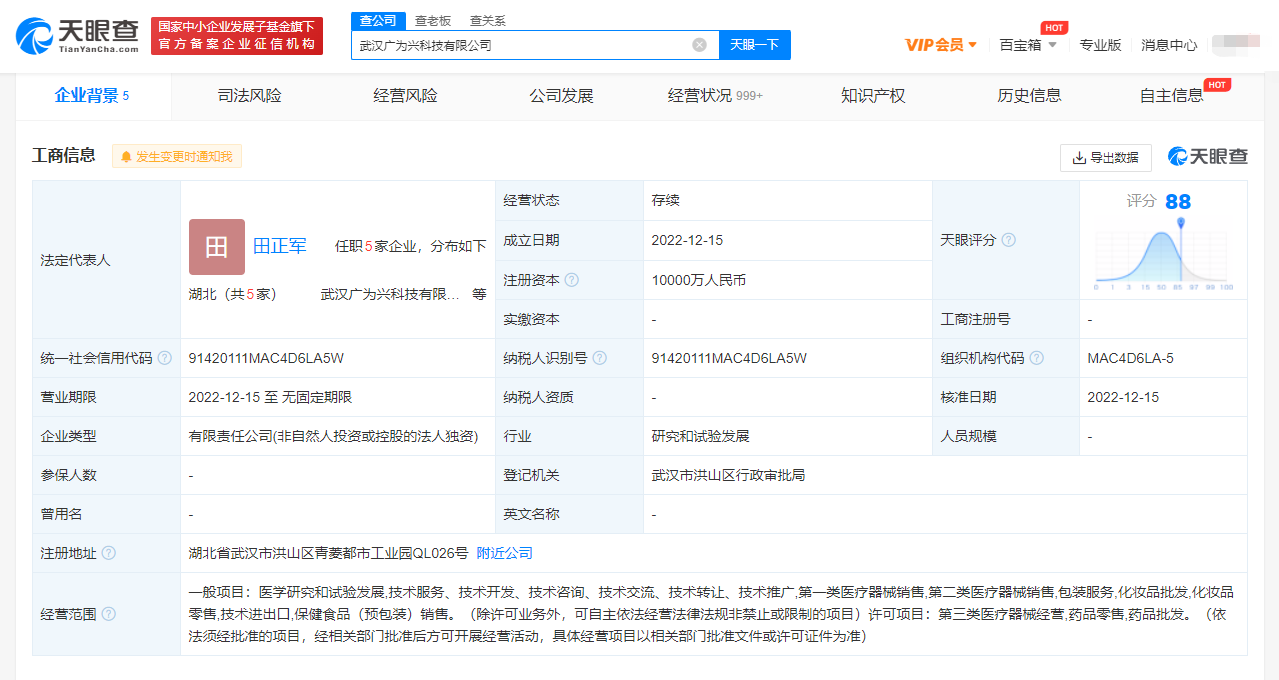Click the 湖北省武汉市洪山区 registered address text

click(x=328, y=553)
